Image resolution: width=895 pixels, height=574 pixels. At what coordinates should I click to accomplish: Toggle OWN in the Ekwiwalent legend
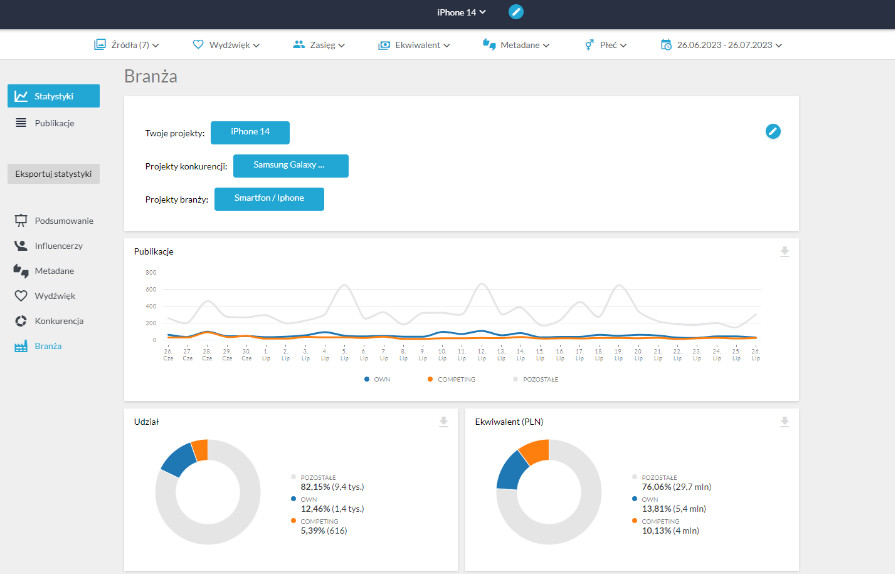(x=645, y=499)
